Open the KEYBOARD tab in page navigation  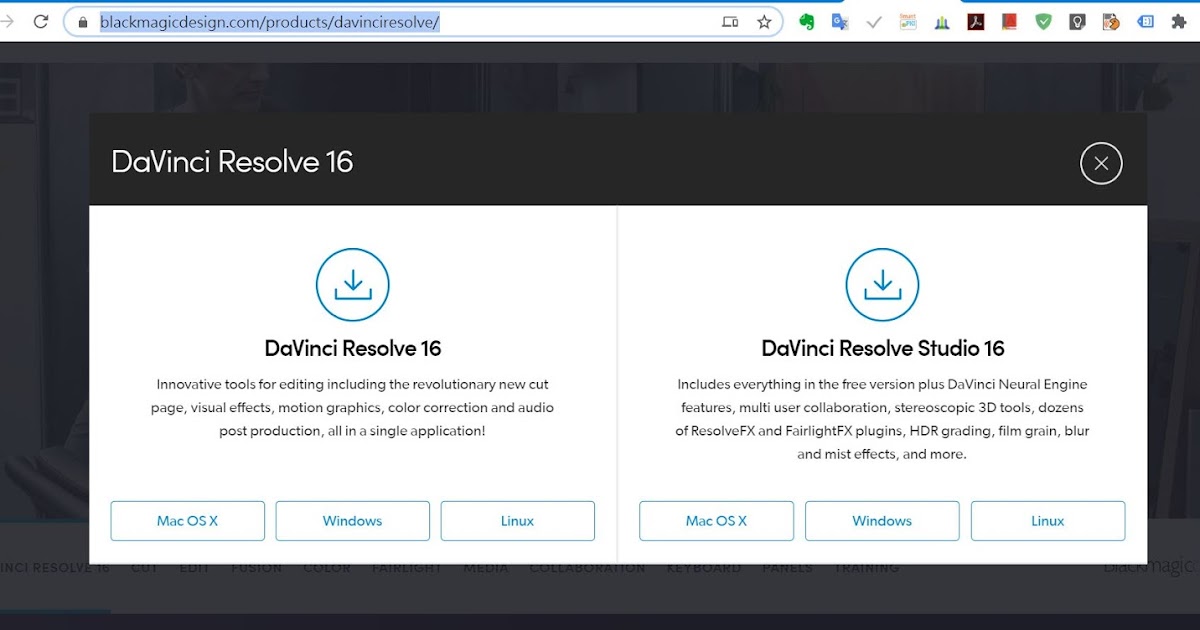pos(704,568)
